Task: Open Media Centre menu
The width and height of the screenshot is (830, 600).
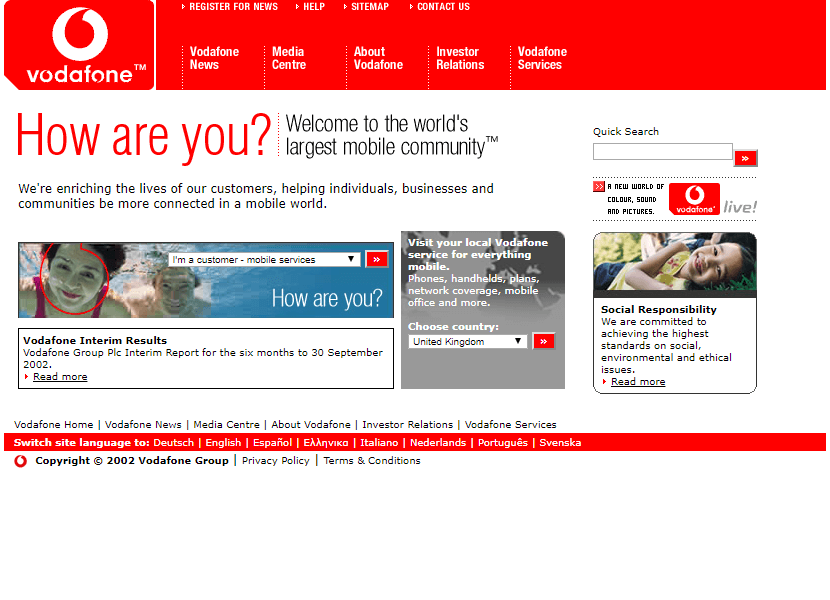Action: click(289, 58)
